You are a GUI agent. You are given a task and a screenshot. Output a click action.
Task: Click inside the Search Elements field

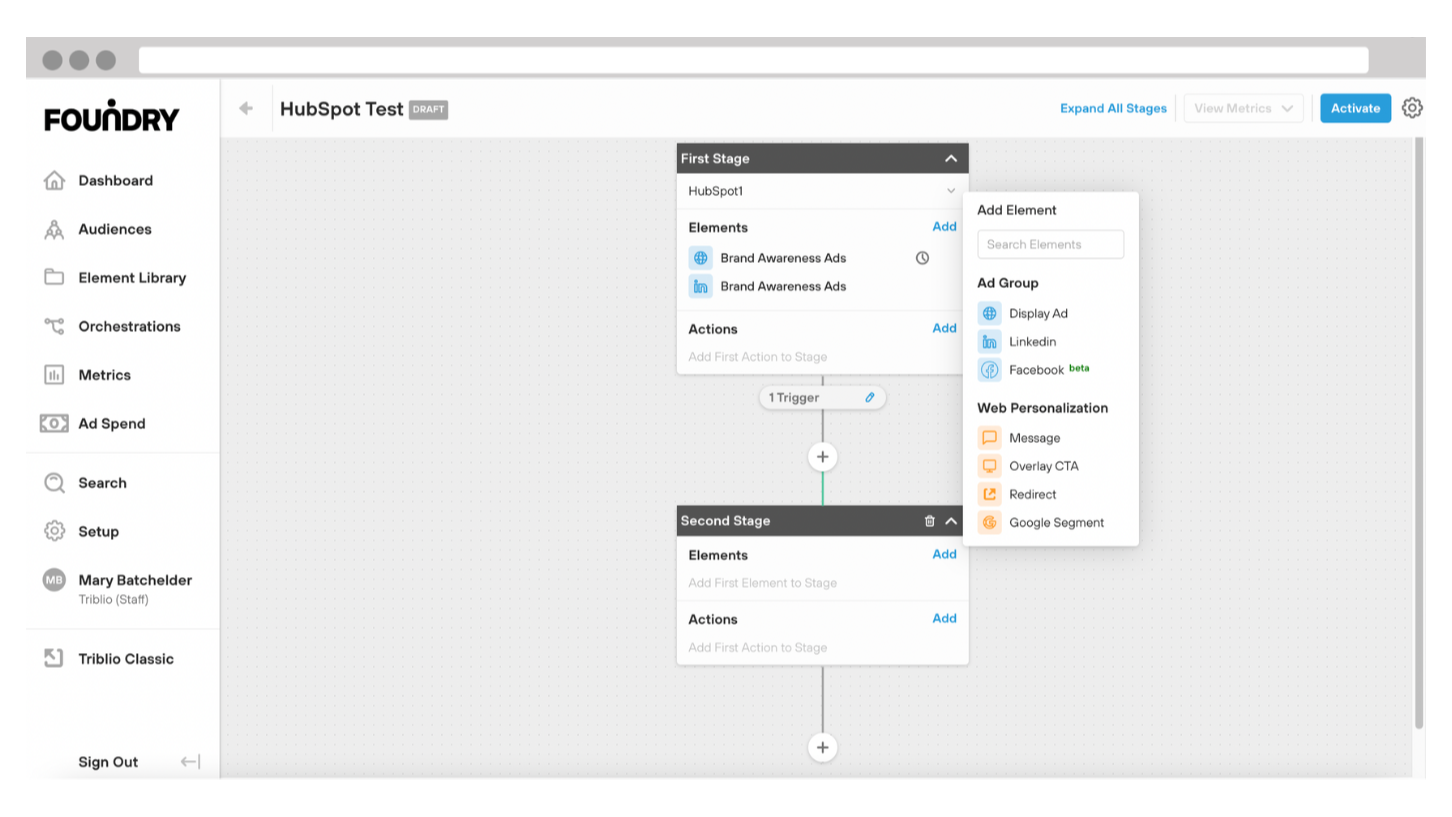pyautogui.click(x=1050, y=243)
